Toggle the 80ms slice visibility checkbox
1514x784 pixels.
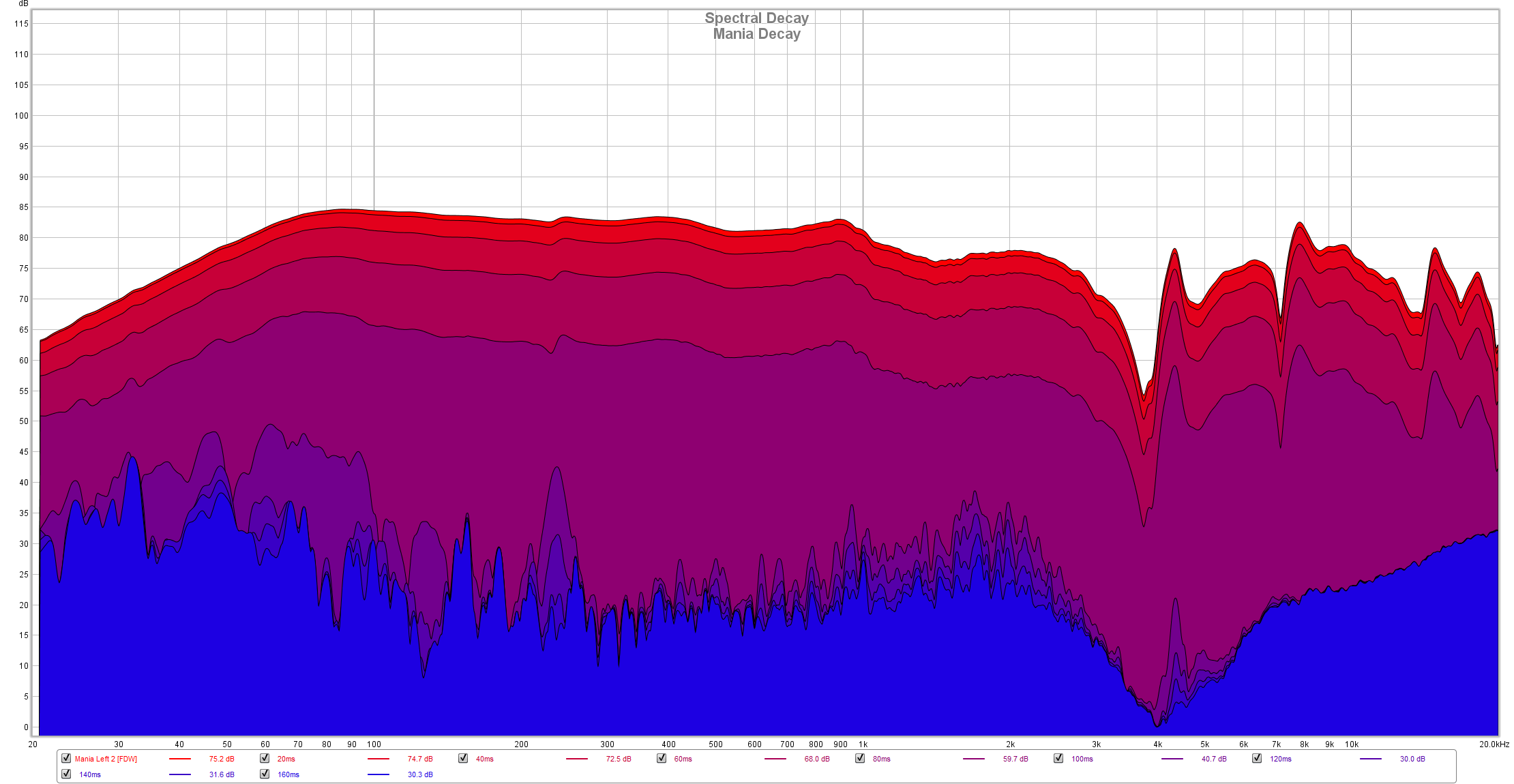coord(860,758)
